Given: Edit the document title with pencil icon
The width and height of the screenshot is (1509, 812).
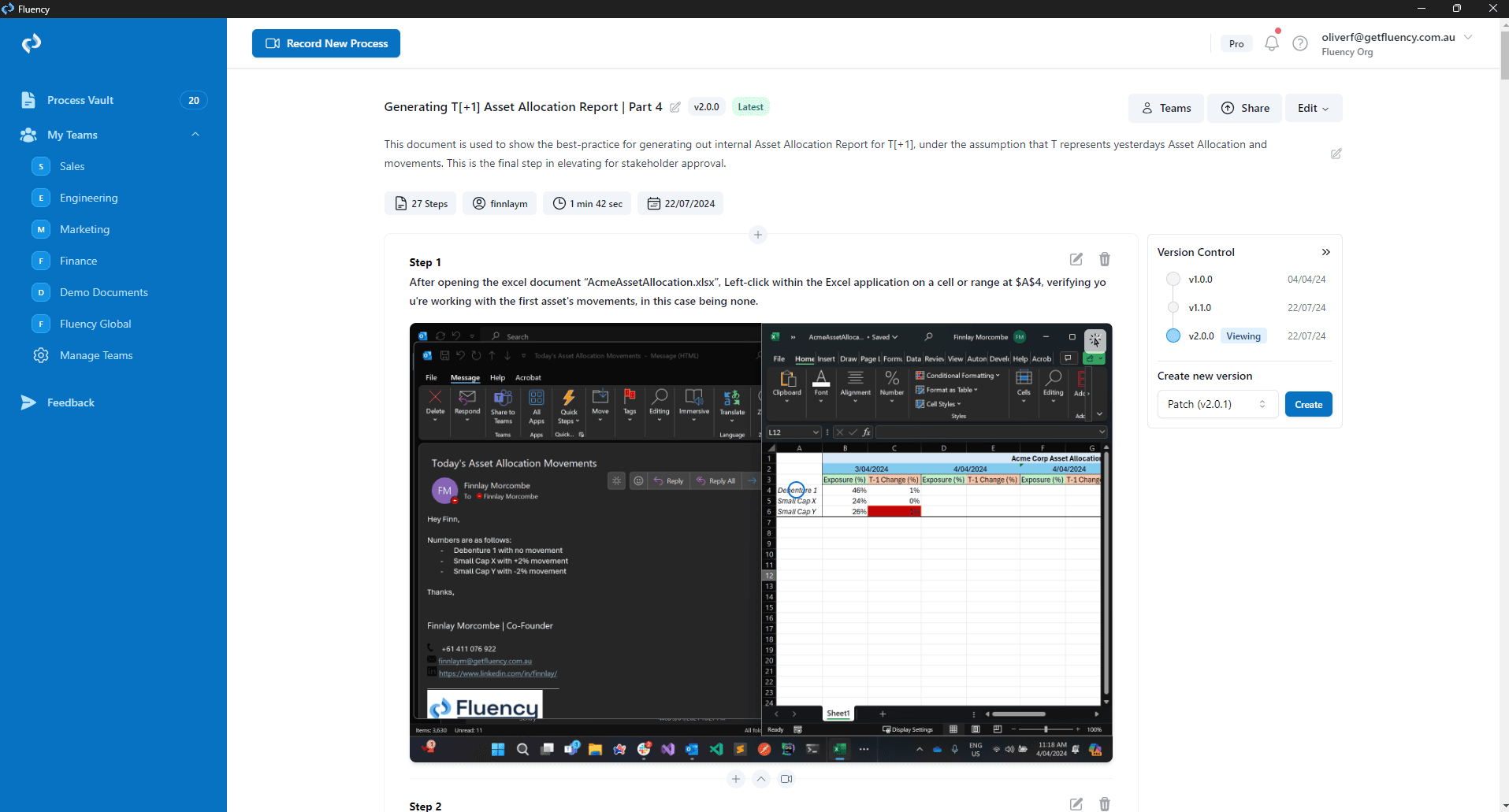Looking at the screenshot, I should click(675, 107).
